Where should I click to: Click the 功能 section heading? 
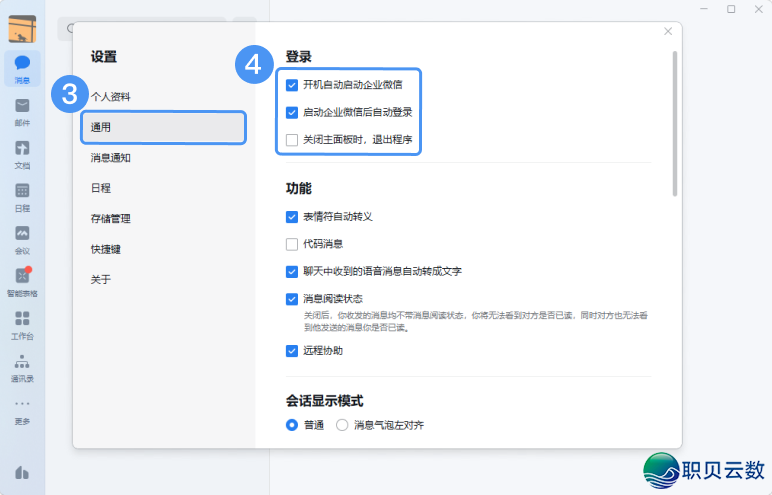(299, 189)
